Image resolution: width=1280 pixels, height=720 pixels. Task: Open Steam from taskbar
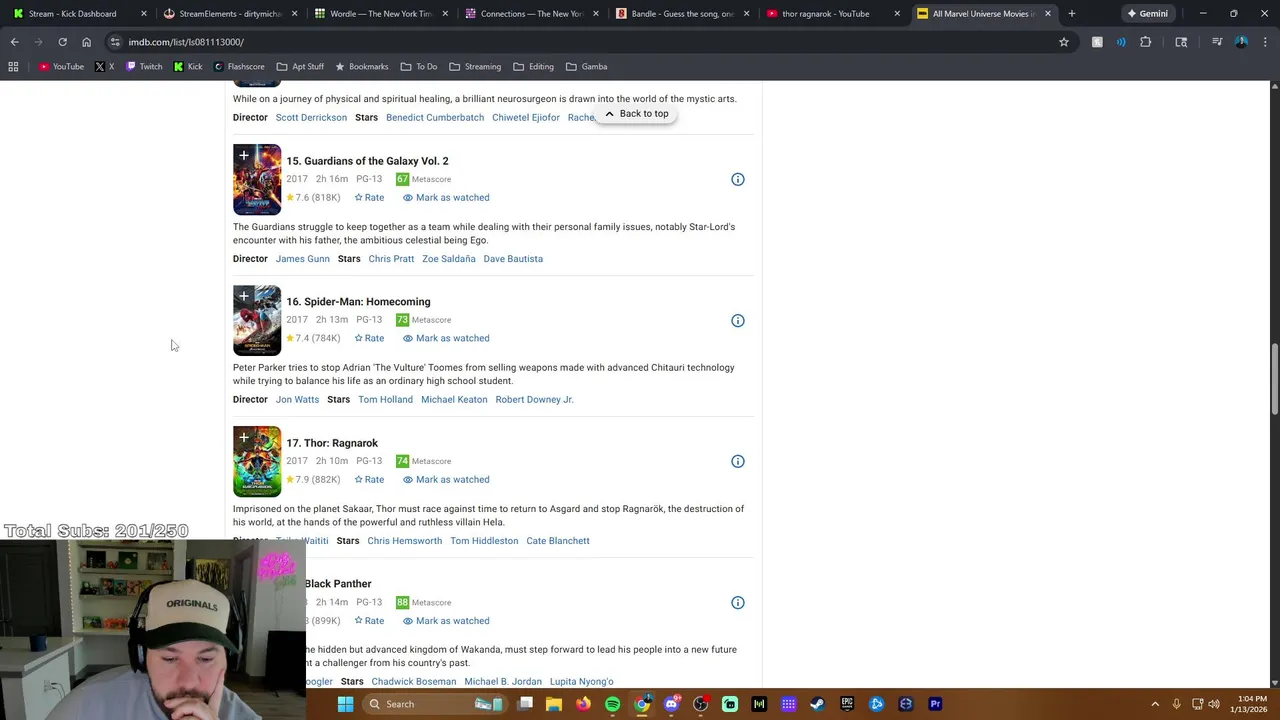[817, 704]
